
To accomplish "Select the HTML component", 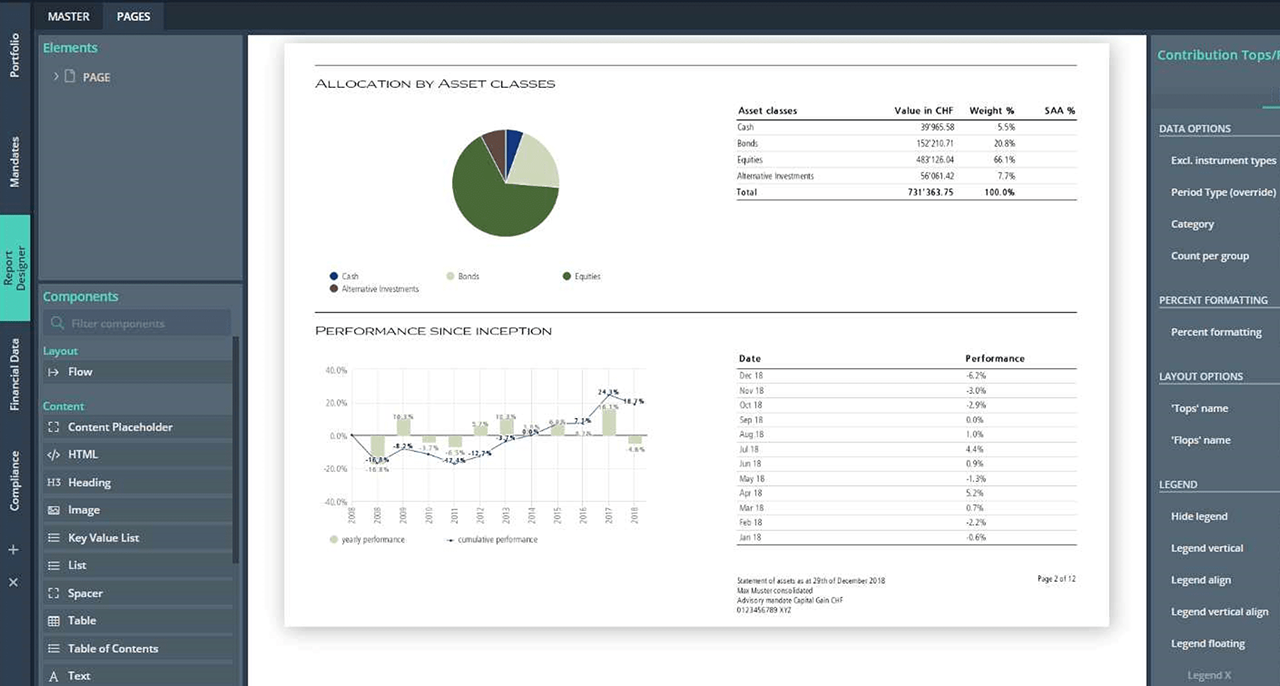I will point(136,454).
